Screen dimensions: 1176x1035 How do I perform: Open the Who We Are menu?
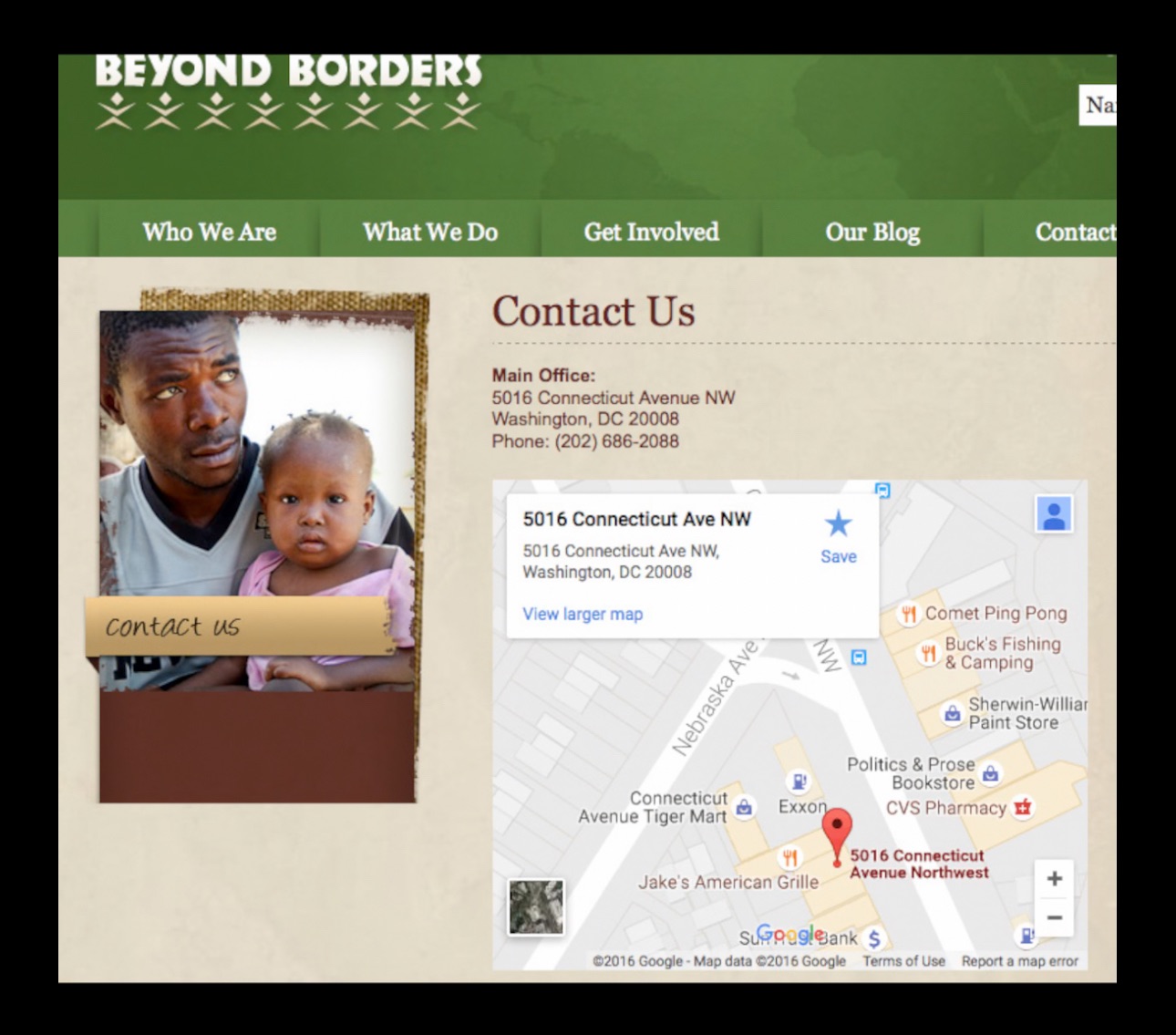click(x=209, y=232)
